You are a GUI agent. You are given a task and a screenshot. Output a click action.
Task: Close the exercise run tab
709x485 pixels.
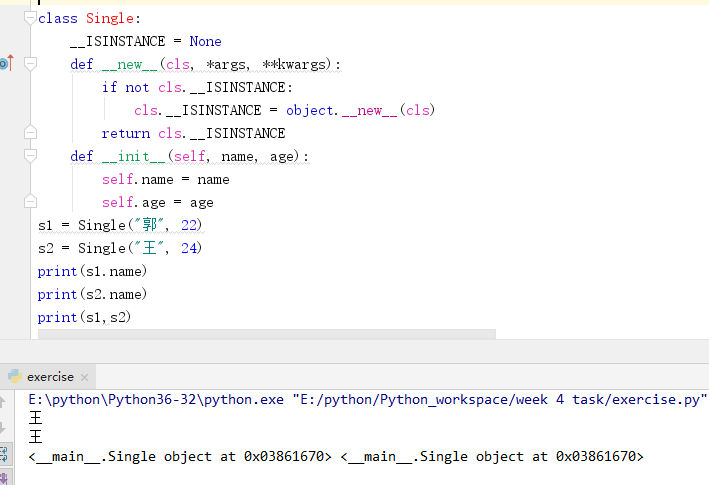[x=84, y=377]
